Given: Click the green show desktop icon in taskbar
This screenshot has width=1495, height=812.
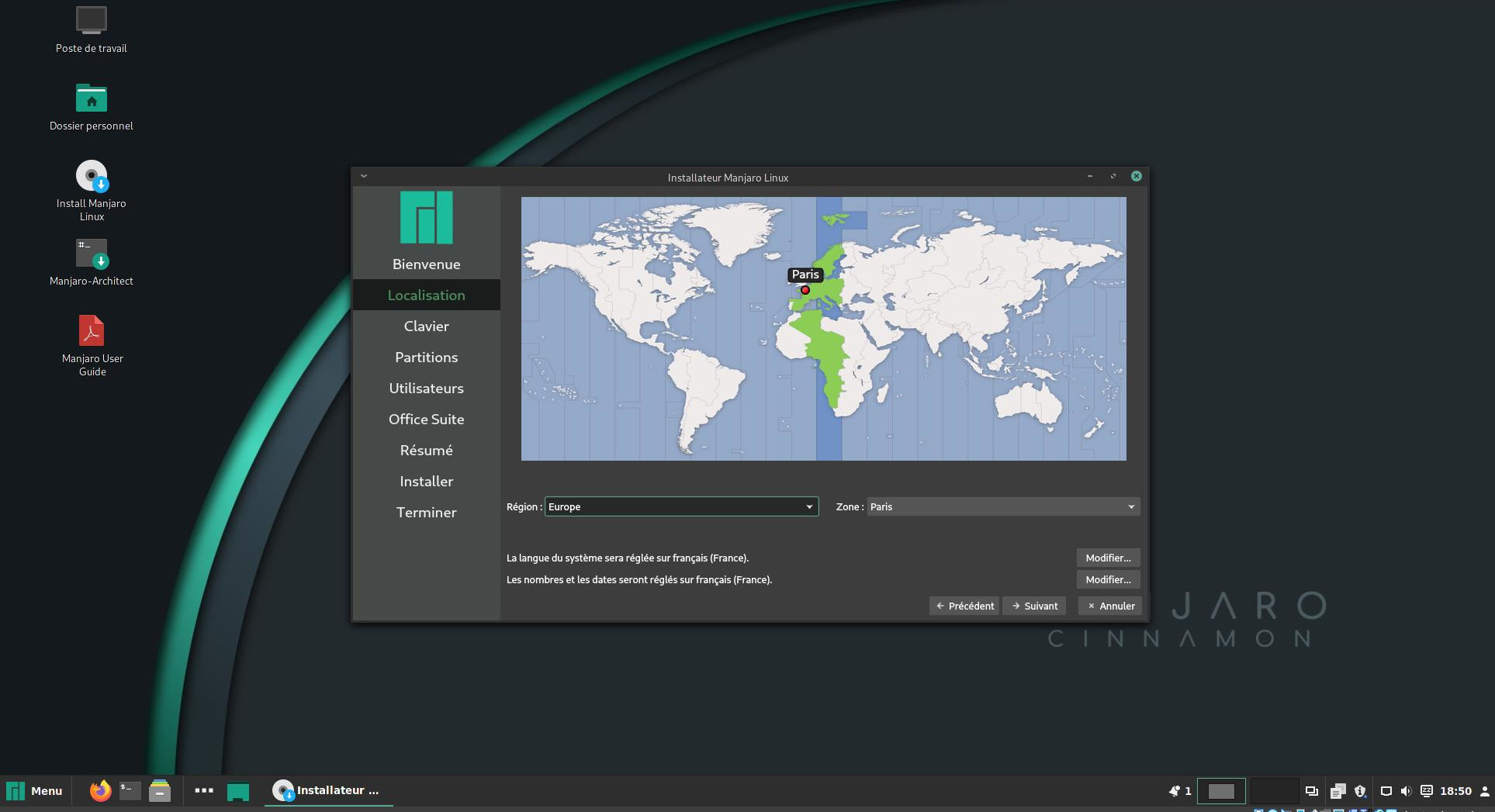Looking at the screenshot, I should tap(238, 792).
